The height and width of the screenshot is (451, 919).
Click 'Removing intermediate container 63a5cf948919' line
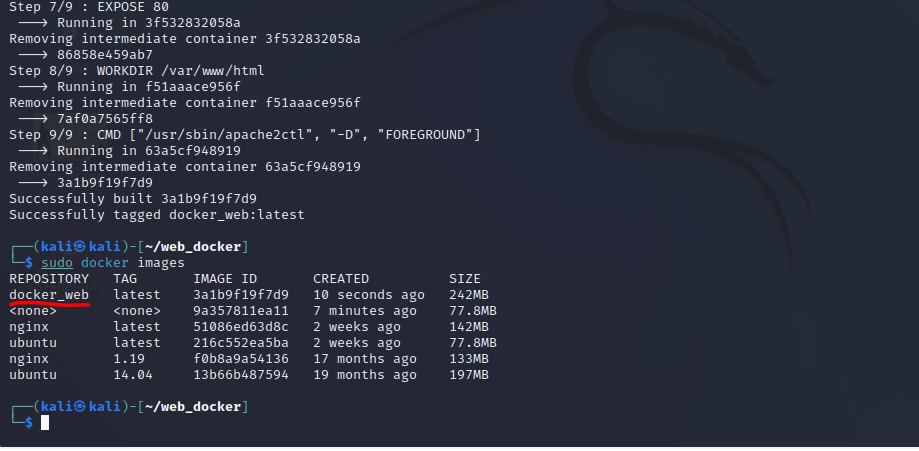(x=185, y=167)
